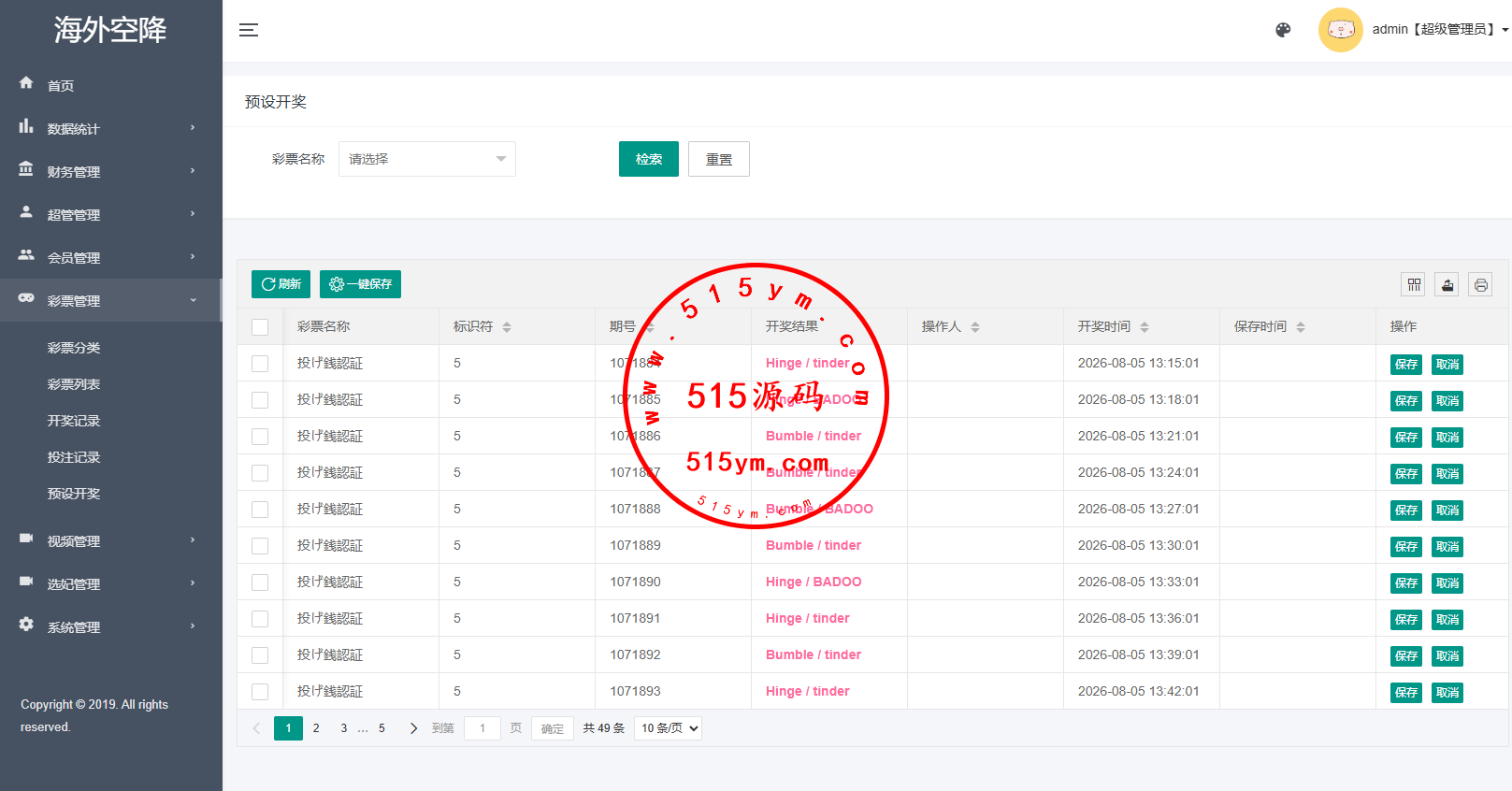Sort by 保存时间 column arrows
This screenshot has width=1512, height=791.
point(1301,327)
